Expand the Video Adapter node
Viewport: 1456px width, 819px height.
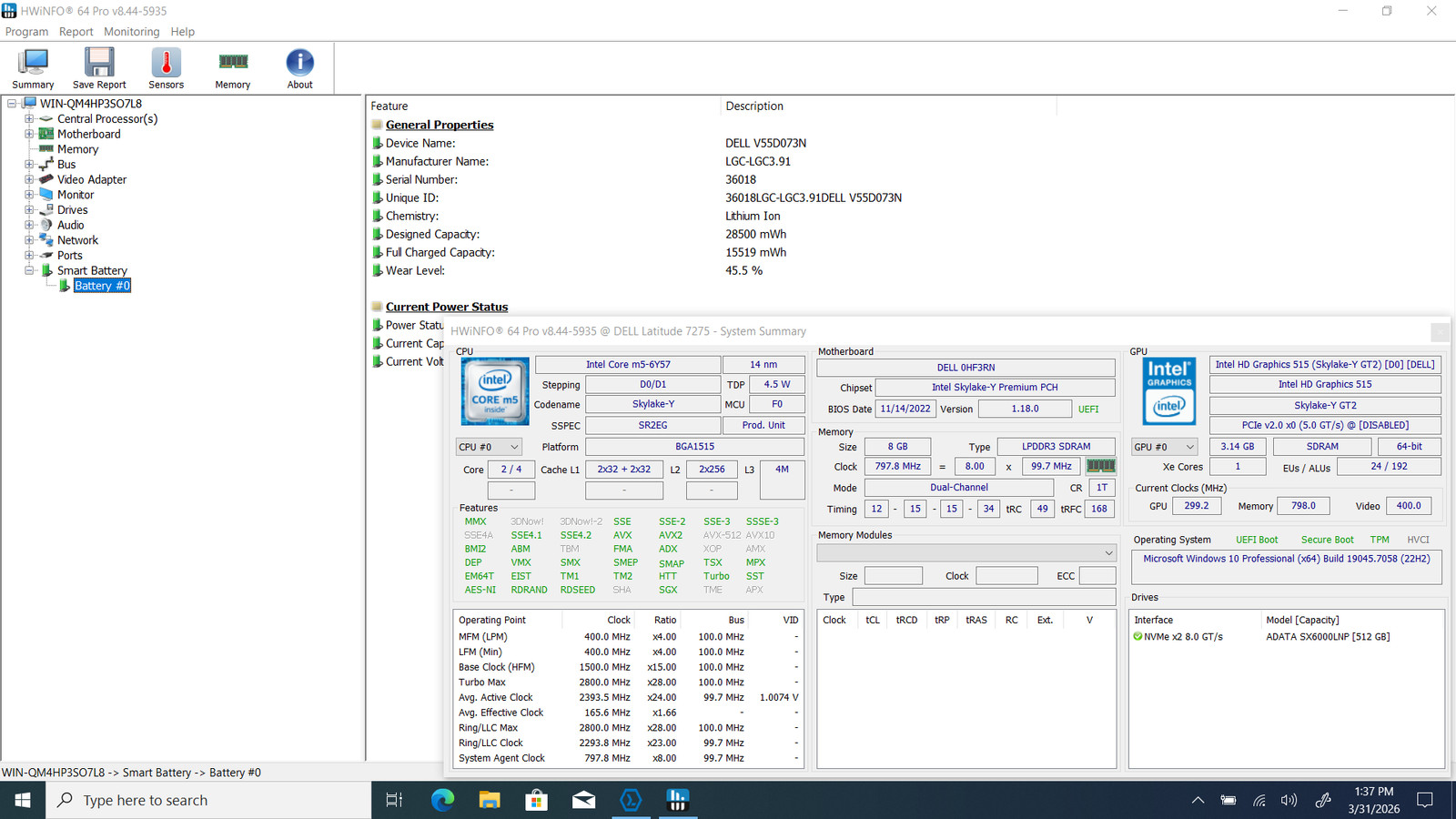click(x=29, y=179)
